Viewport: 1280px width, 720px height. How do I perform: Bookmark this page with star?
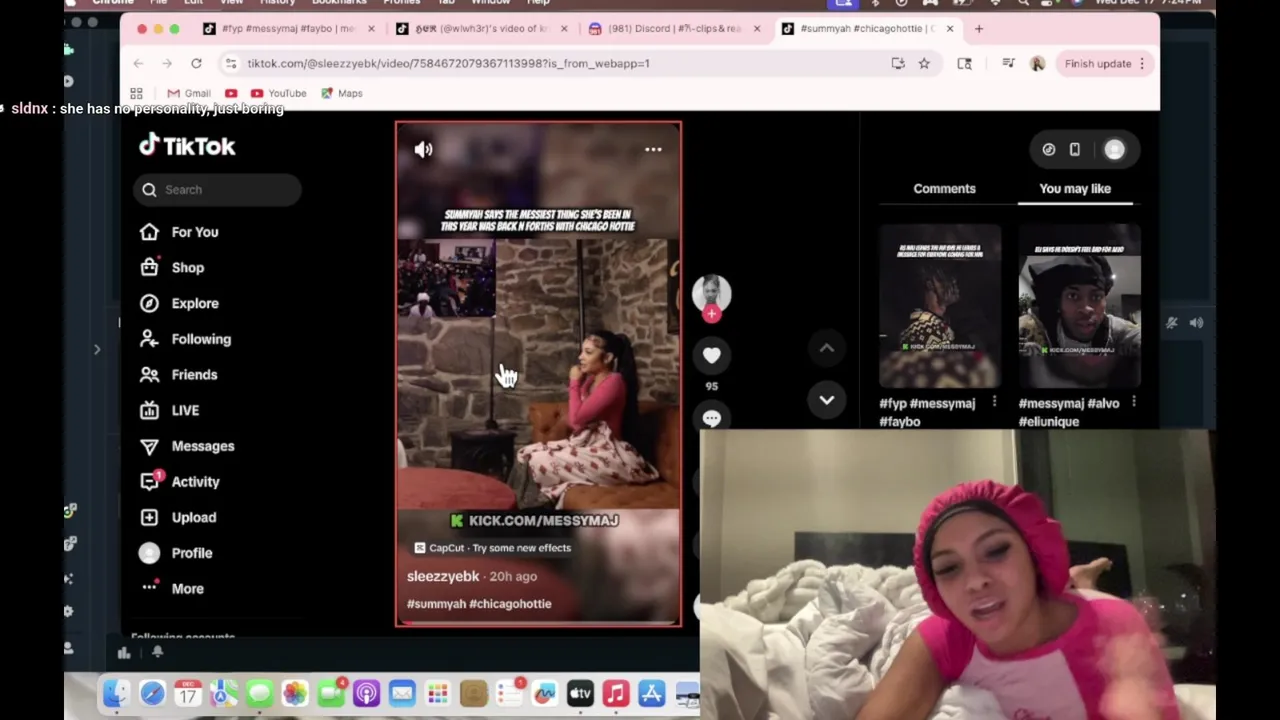tap(924, 64)
